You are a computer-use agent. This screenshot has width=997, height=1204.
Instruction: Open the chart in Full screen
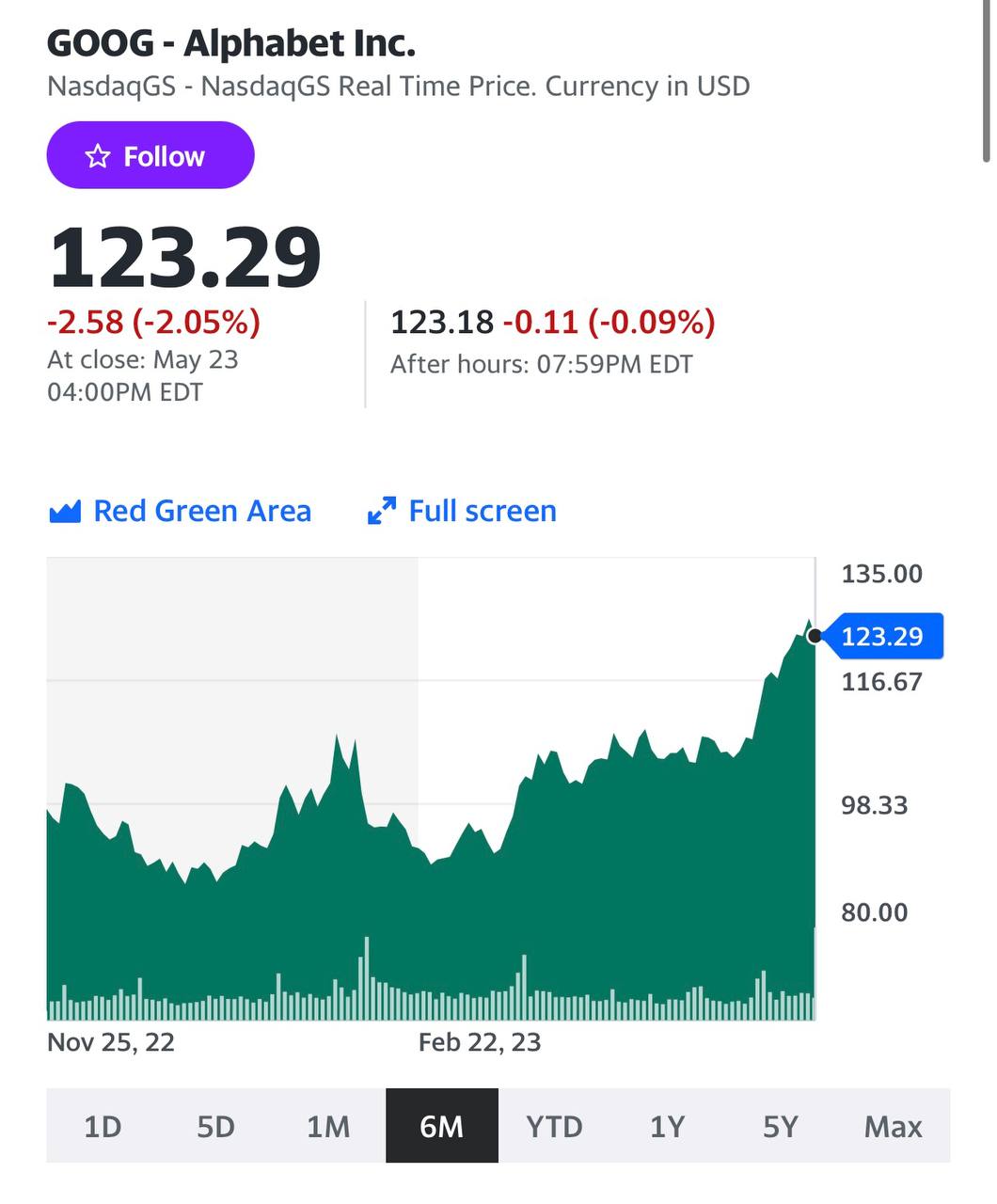[462, 511]
